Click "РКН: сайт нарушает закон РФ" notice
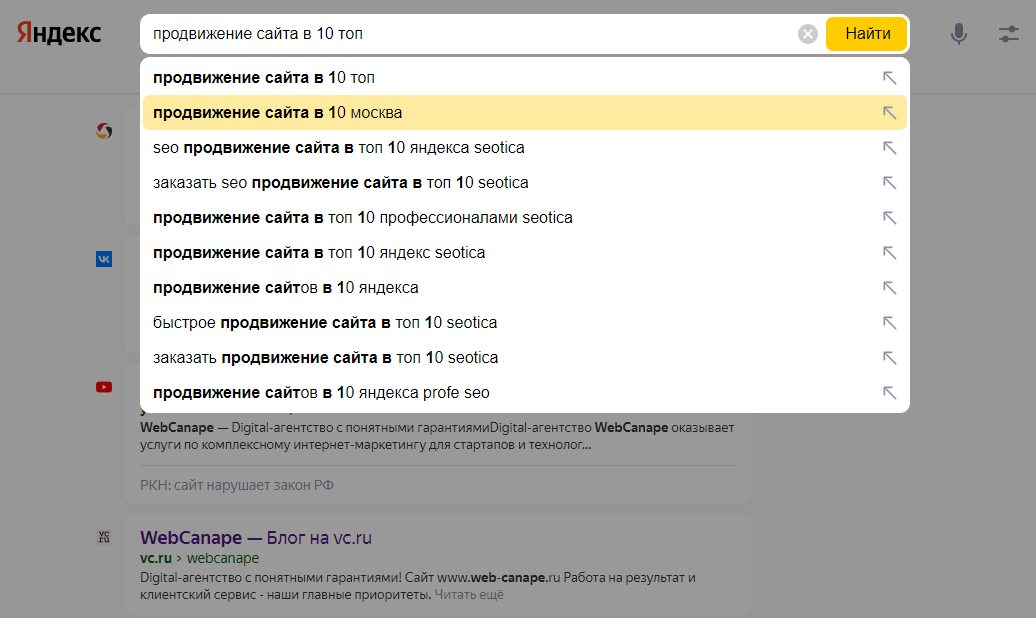The height and width of the screenshot is (618, 1036). coord(237,485)
